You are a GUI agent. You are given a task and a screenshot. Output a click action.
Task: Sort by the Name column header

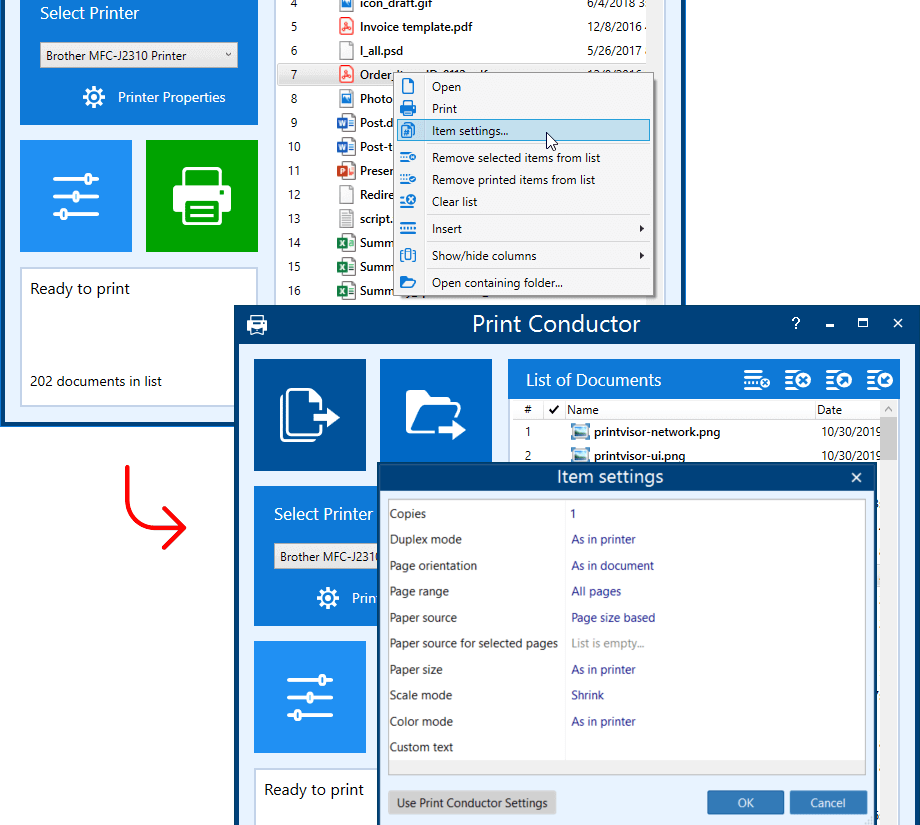(689, 410)
